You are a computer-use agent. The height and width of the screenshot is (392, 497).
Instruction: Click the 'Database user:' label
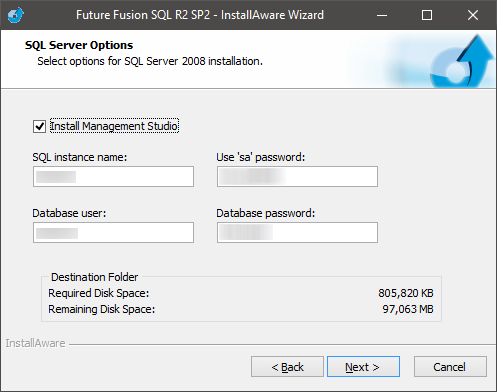coord(69,213)
